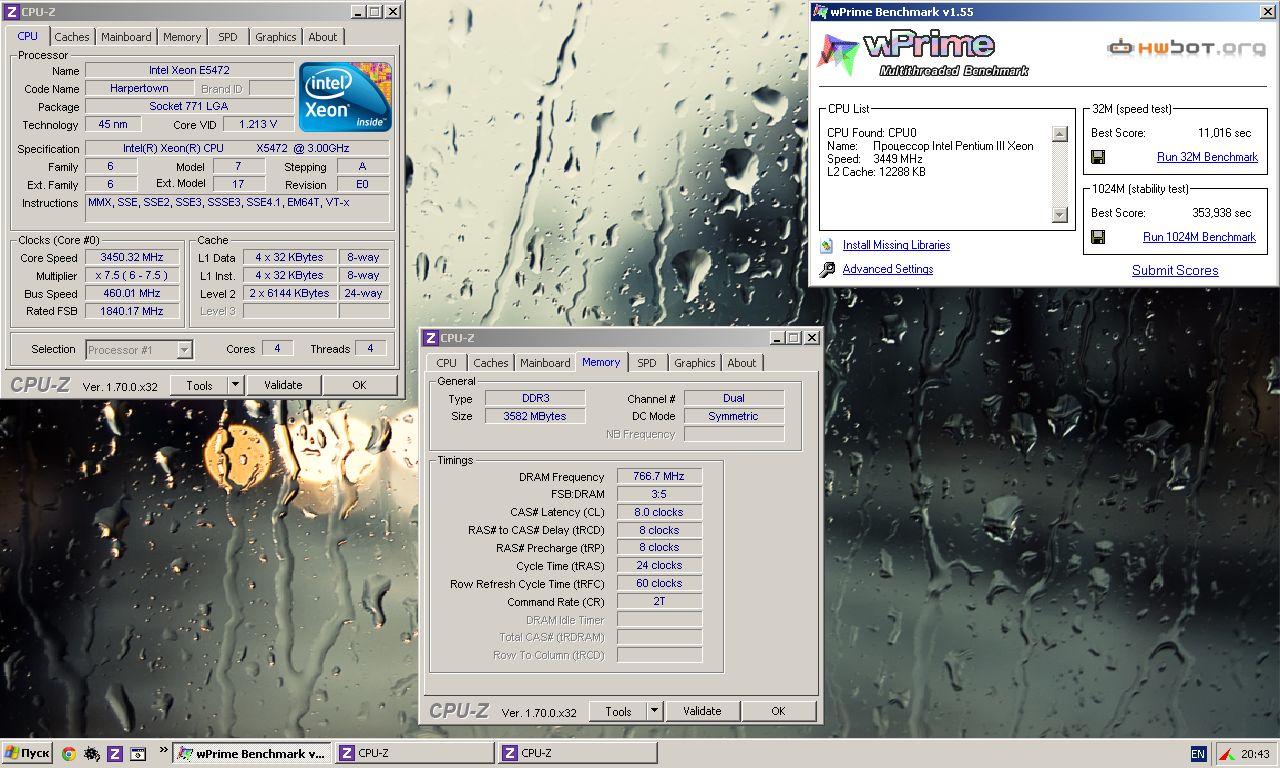Open the Advanced Settings link in wPrime
The height and width of the screenshot is (768, 1280).
point(888,269)
